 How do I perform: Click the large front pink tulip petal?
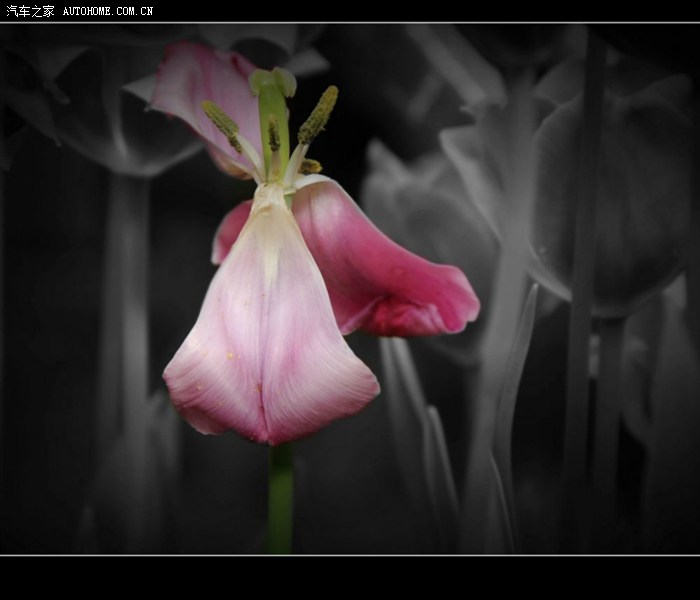tap(268, 340)
